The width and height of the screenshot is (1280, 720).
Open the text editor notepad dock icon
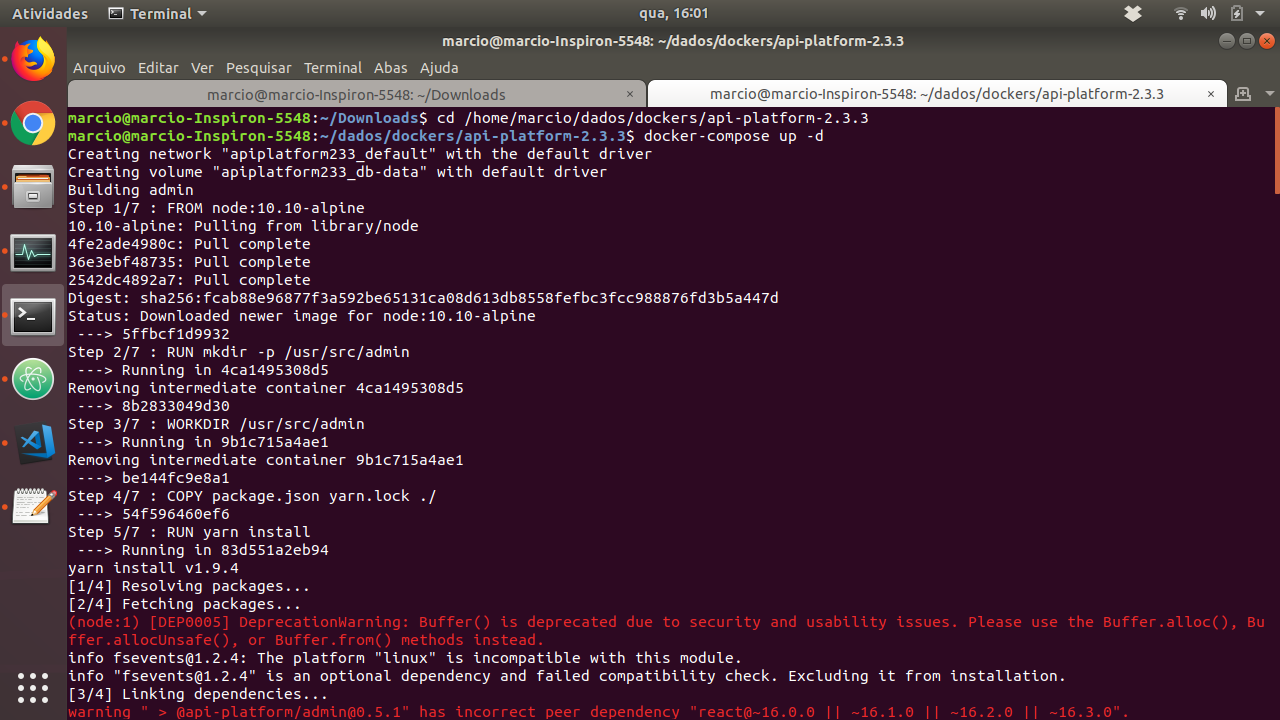pyautogui.click(x=33, y=507)
